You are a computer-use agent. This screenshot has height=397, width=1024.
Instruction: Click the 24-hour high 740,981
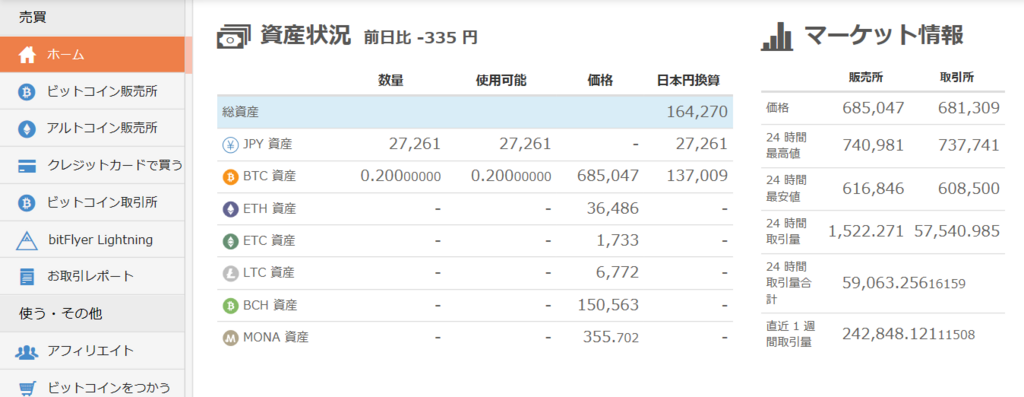pyautogui.click(x=874, y=146)
